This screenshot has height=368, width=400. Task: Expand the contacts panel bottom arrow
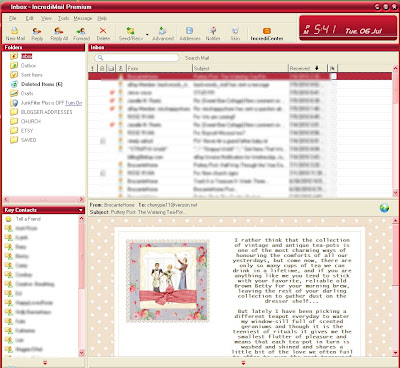click(x=45, y=363)
